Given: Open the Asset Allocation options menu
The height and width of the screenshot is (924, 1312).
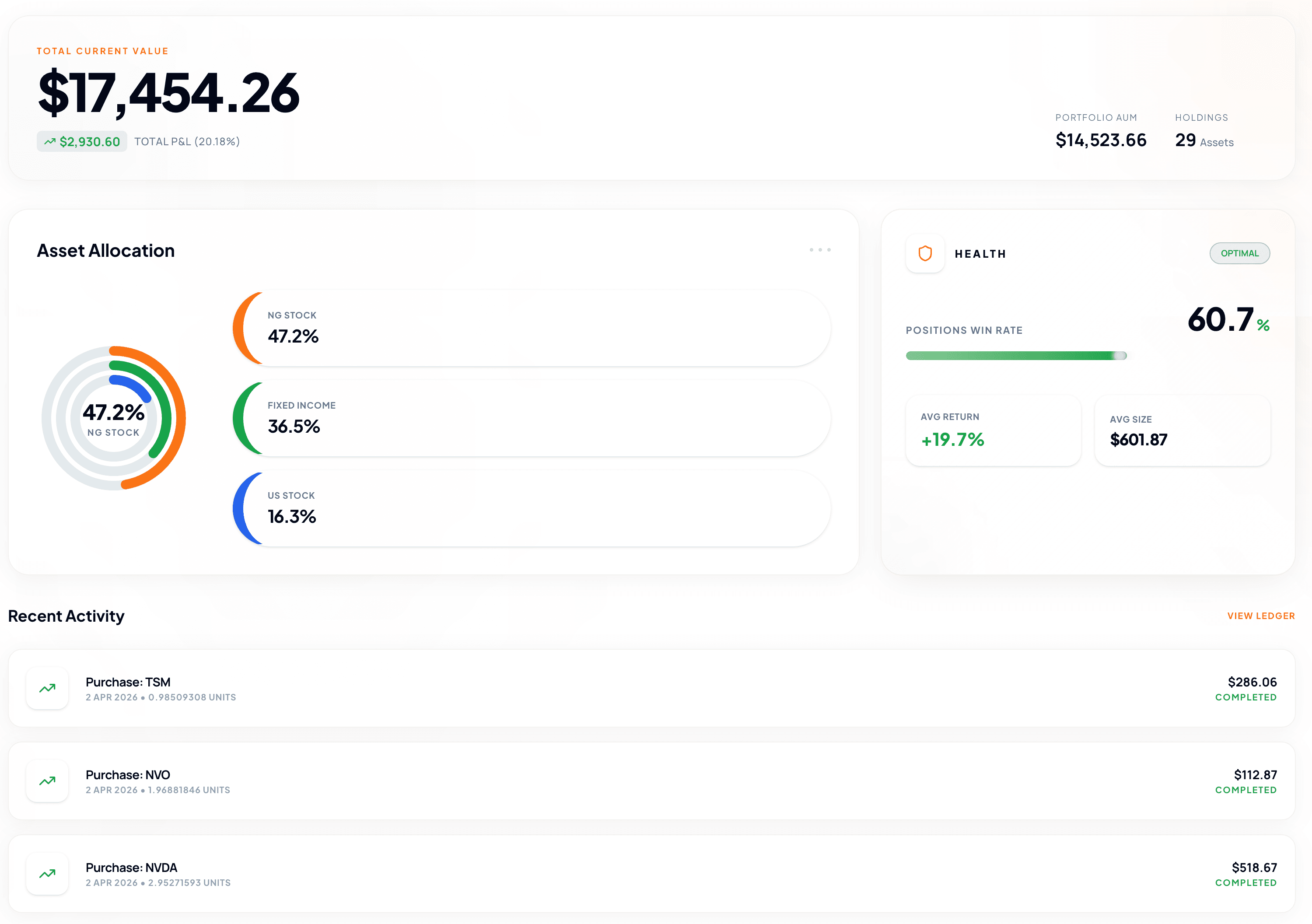Looking at the screenshot, I should (821, 250).
